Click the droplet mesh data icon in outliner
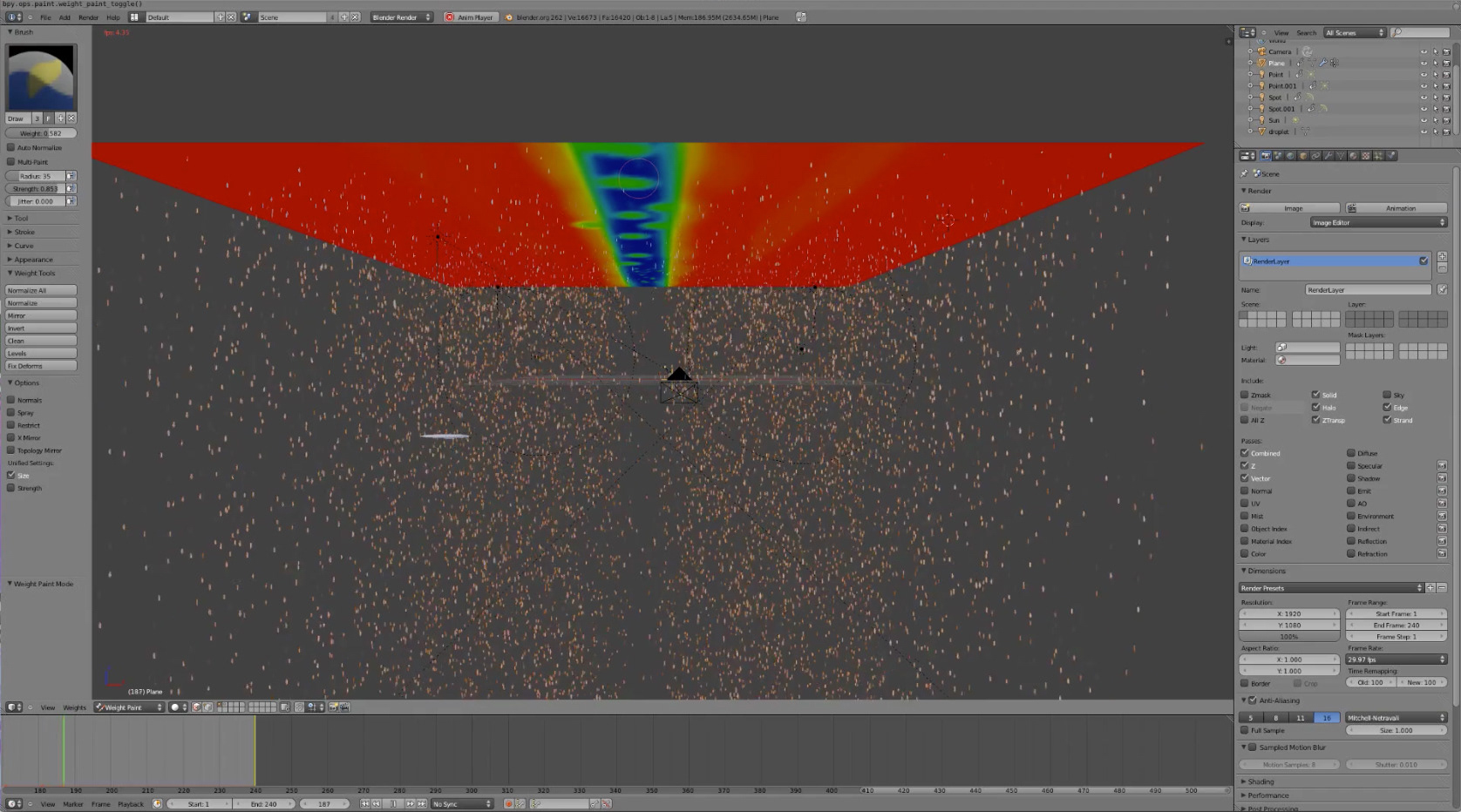Image resolution: width=1461 pixels, height=812 pixels. coord(1305,132)
